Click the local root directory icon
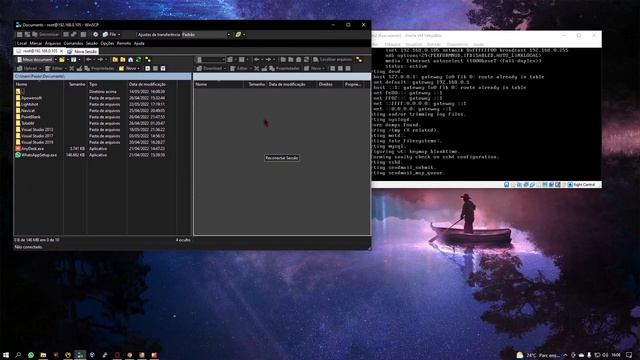Image resolution: width=640 pixels, height=360 pixels. click(123, 60)
